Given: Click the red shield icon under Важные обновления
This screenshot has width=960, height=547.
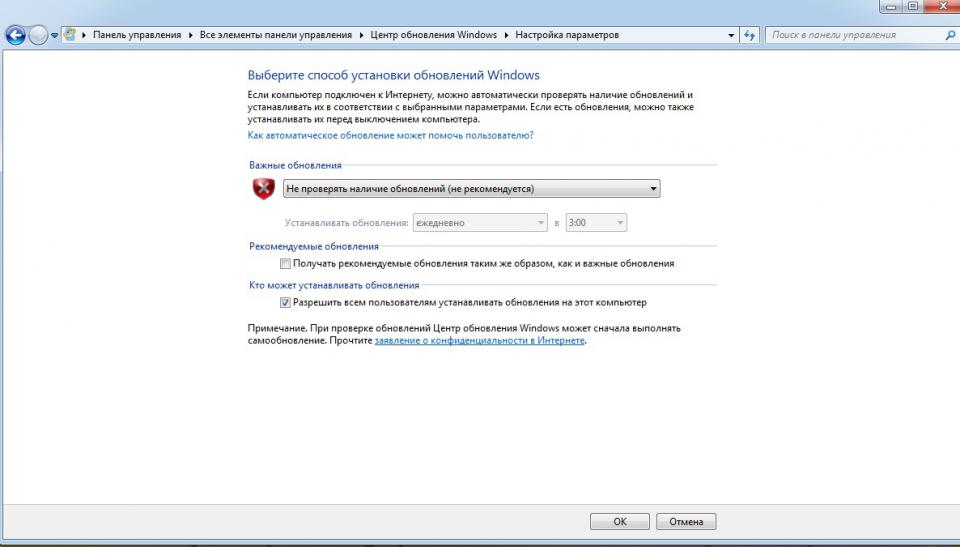Looking at the screenshot, I should pyautogui.click(x=263, y=188).
